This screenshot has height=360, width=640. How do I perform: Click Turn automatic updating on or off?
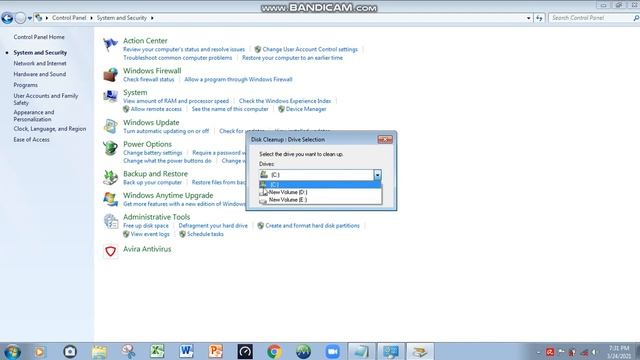coord(166,131)
